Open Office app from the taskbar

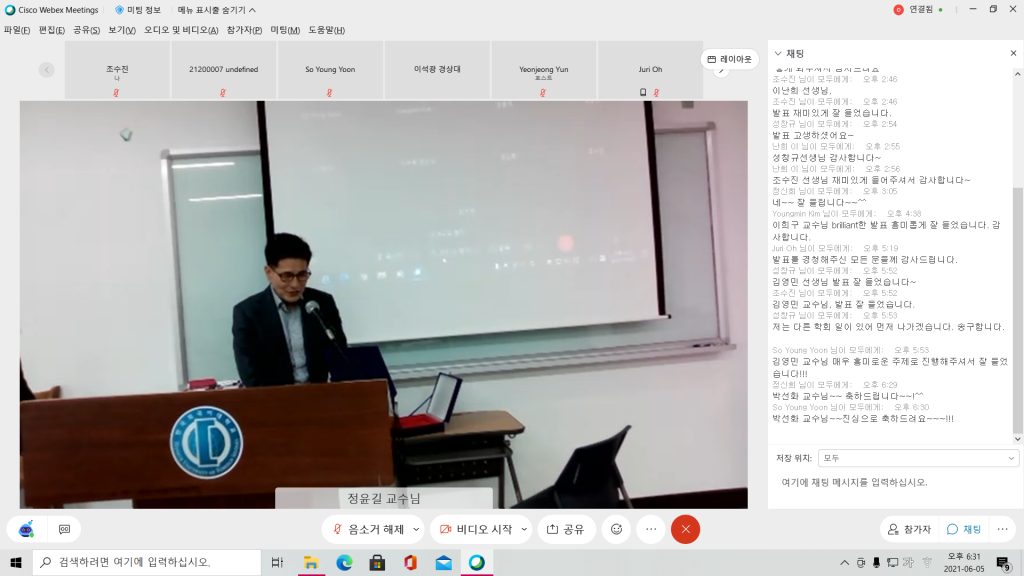click(410, 562)
